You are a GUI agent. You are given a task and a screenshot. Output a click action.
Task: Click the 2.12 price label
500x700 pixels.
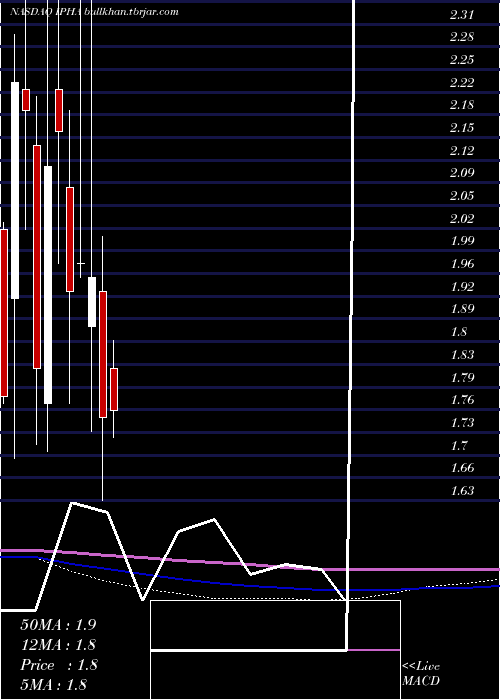click(x=461, y=150)
